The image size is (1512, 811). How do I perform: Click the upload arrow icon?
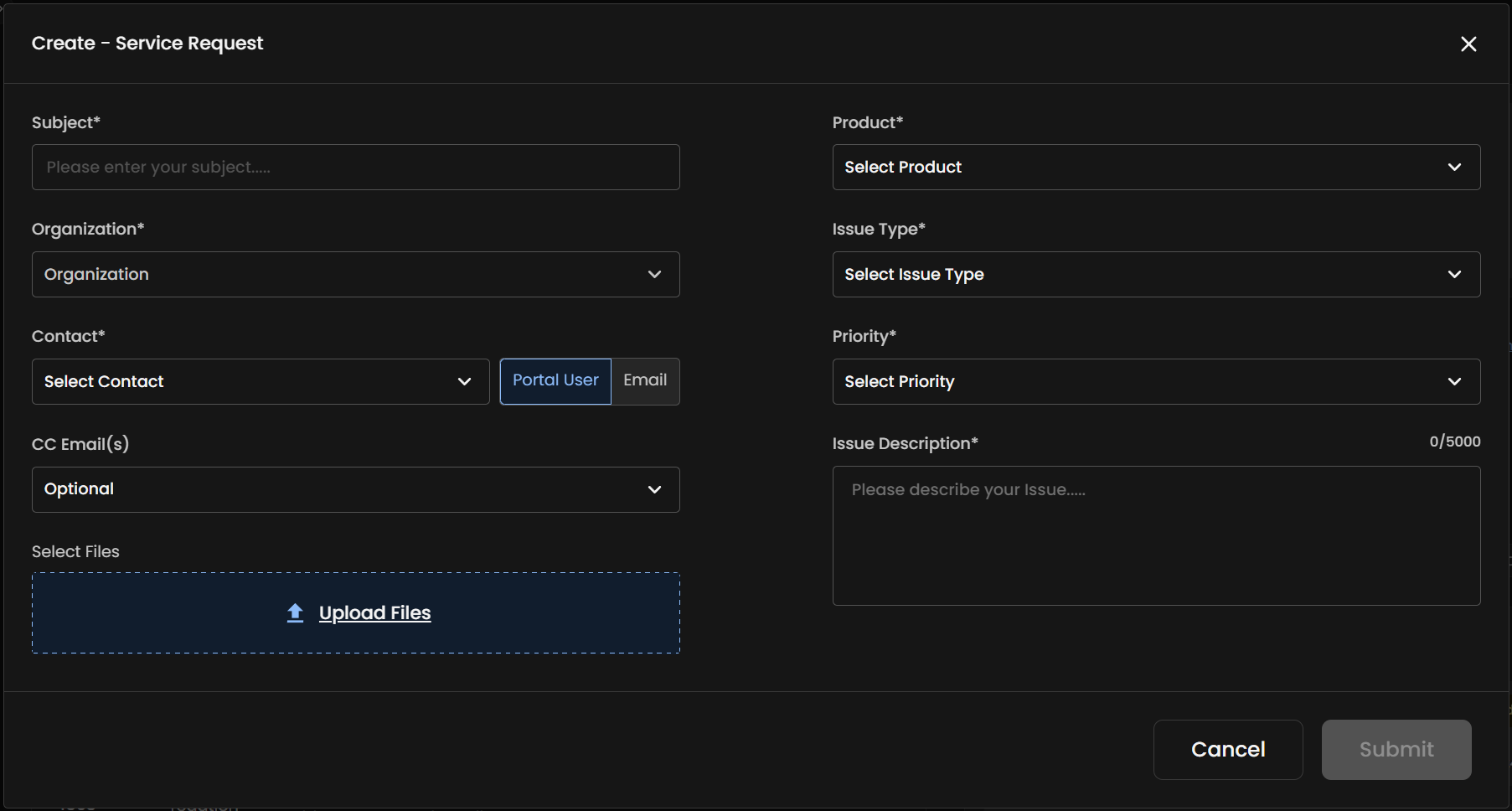(x=295, y=612)
